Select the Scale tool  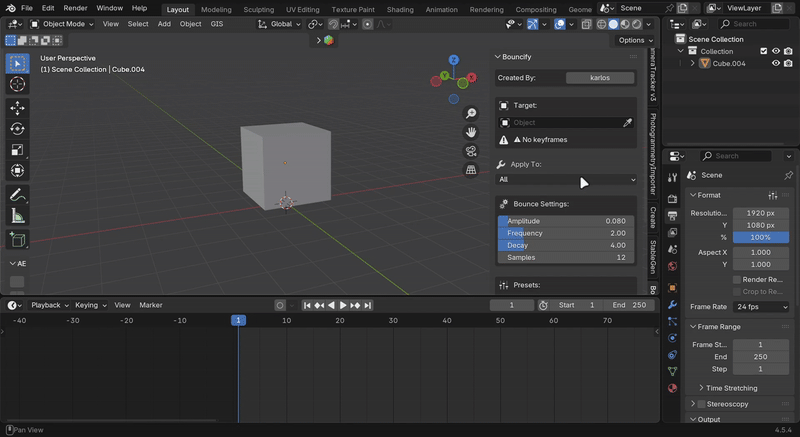(17, 150)
